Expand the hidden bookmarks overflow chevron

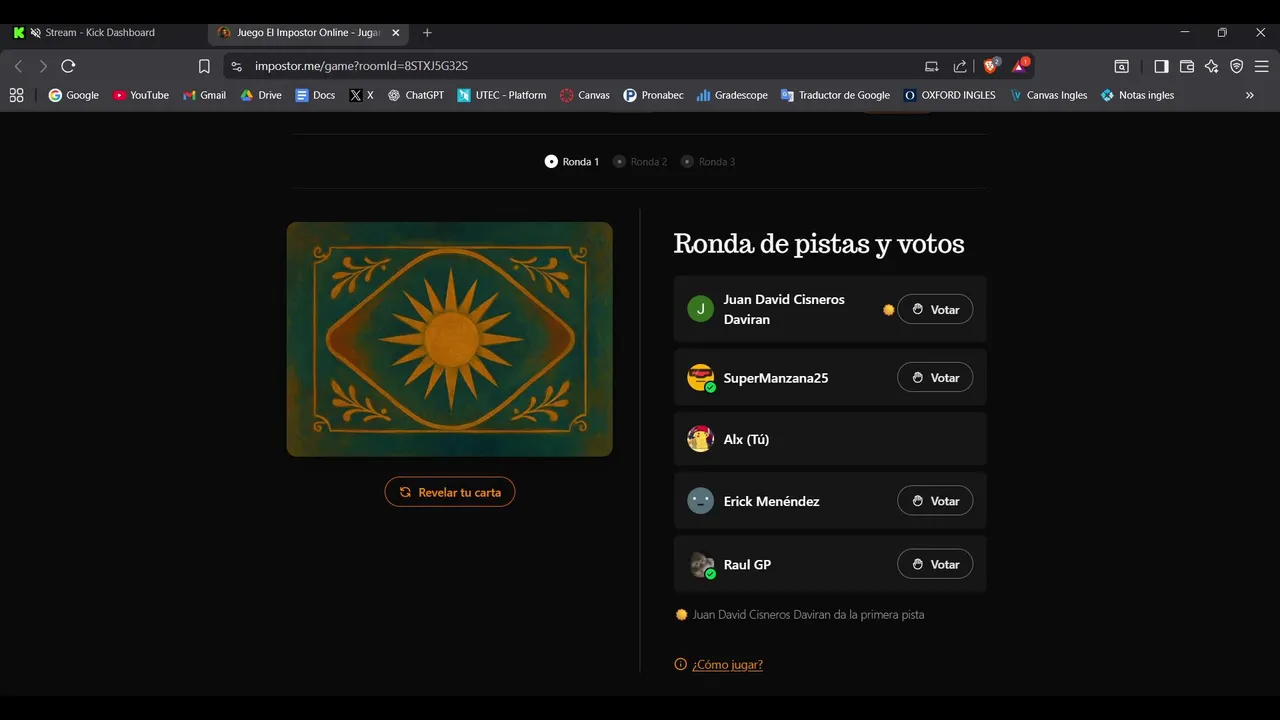pyautogui.click(x=1249, y=95)
